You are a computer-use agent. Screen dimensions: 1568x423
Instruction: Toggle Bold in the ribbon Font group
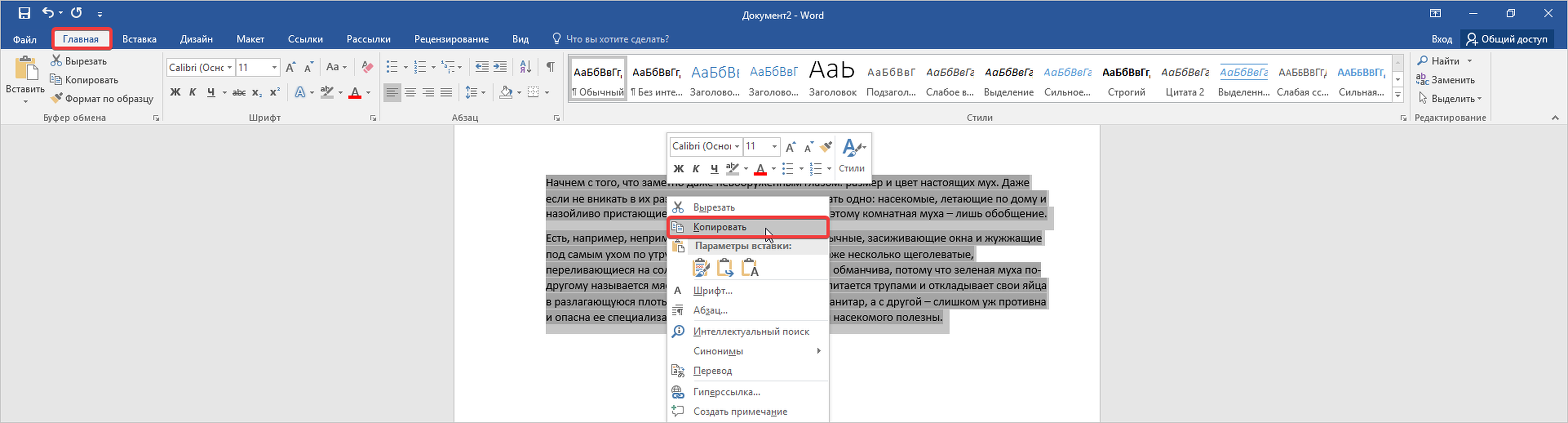pos(175,93)
